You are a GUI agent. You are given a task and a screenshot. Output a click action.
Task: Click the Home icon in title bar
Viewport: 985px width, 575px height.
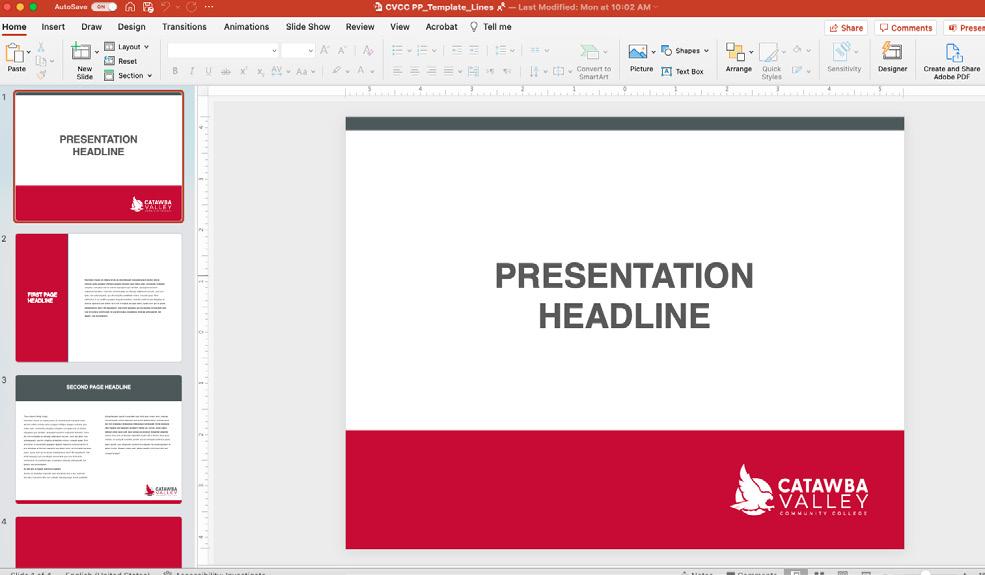tap(129, 7)
